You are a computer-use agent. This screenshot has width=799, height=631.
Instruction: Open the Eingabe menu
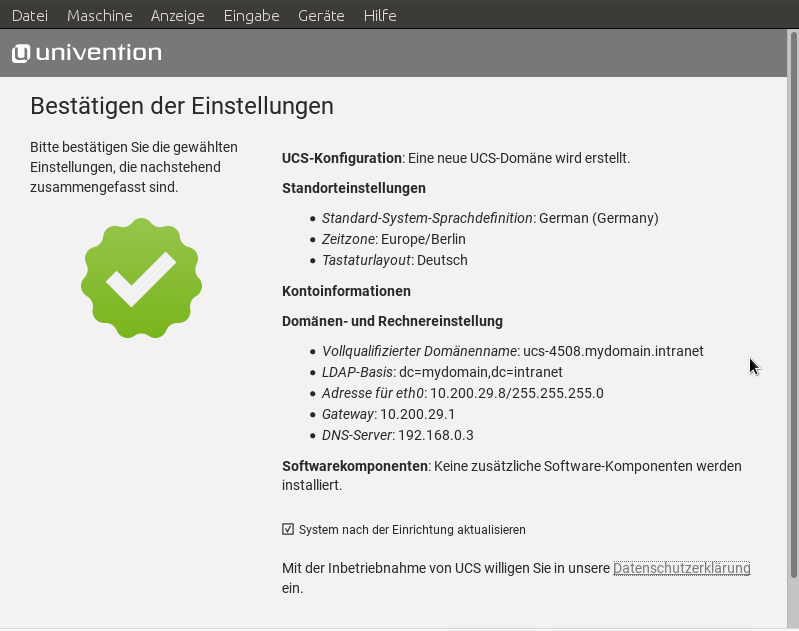(251, 15)
